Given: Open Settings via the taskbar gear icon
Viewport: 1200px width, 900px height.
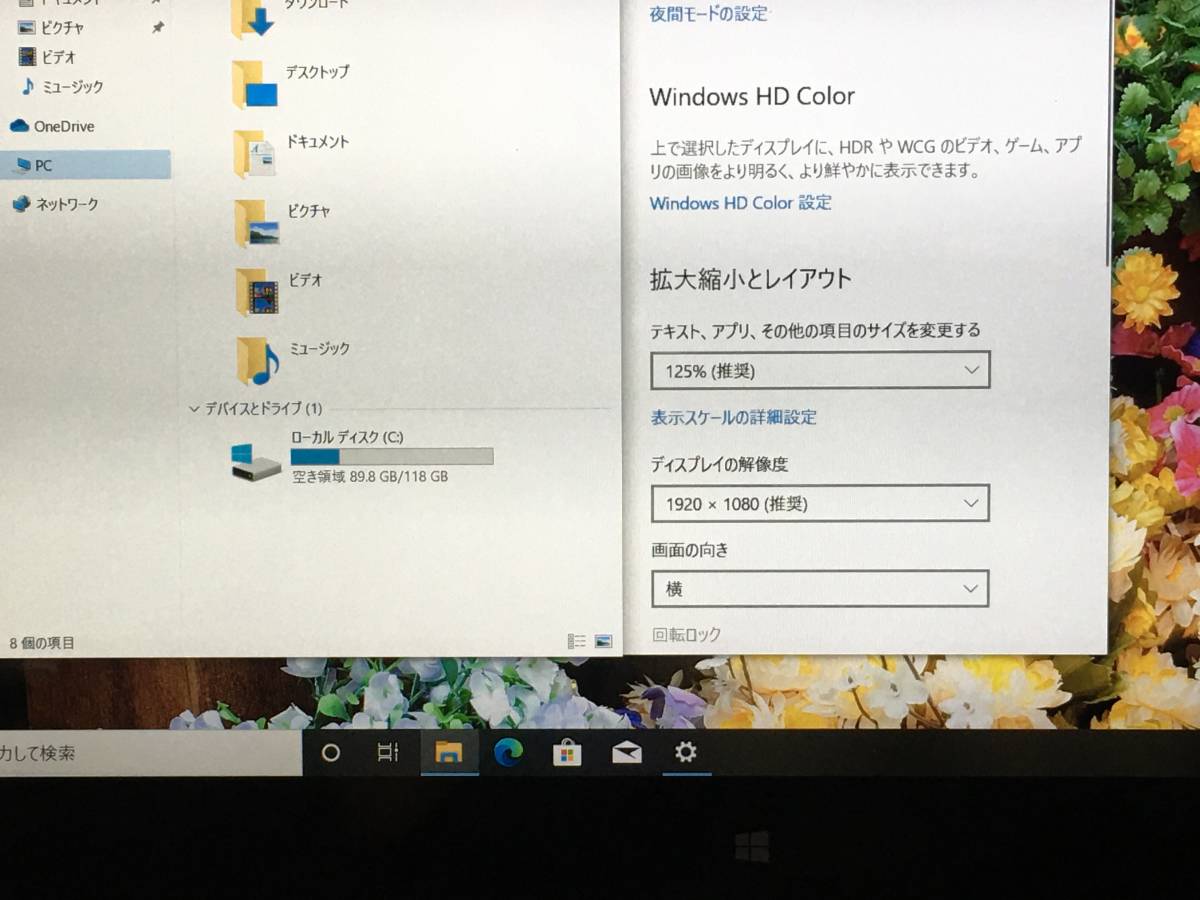Looking at the screenshot, I should point(686,753).
